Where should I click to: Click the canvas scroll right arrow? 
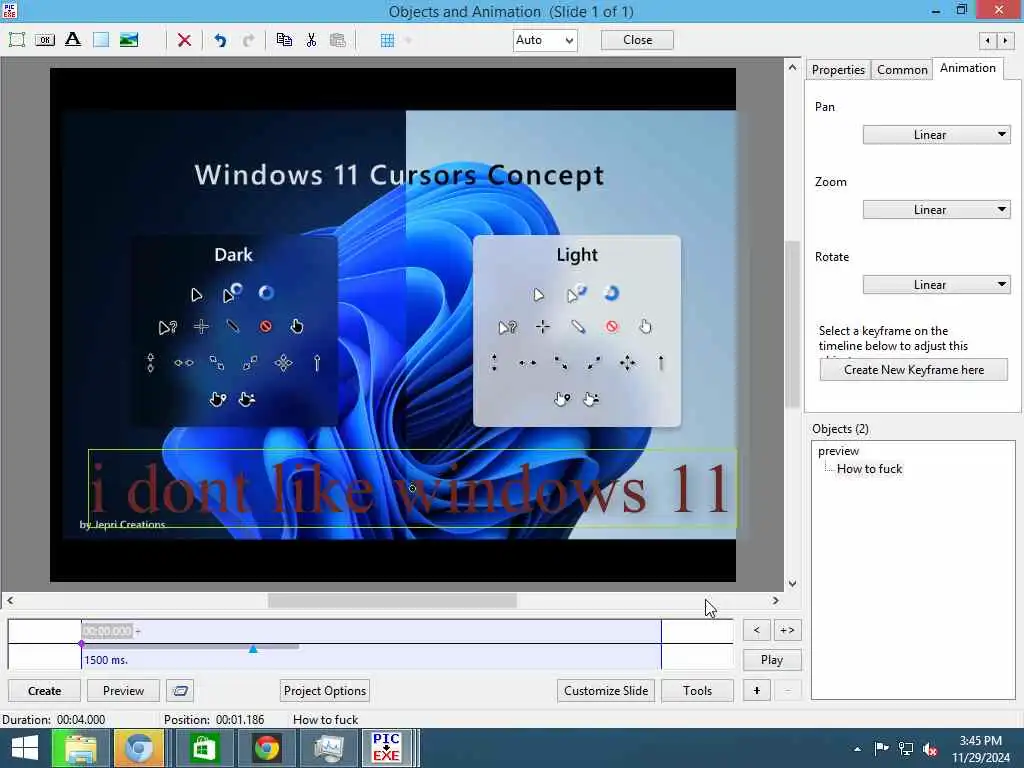(775, 600)
